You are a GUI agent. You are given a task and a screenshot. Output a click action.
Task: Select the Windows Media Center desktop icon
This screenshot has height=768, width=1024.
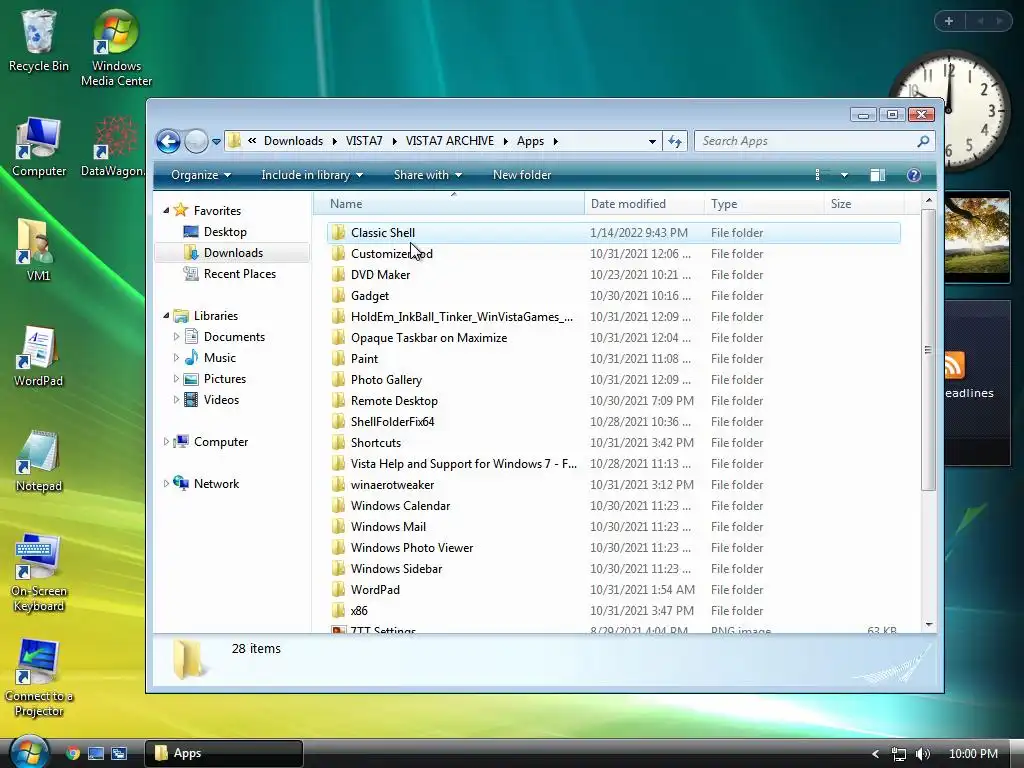pos(116,48)
